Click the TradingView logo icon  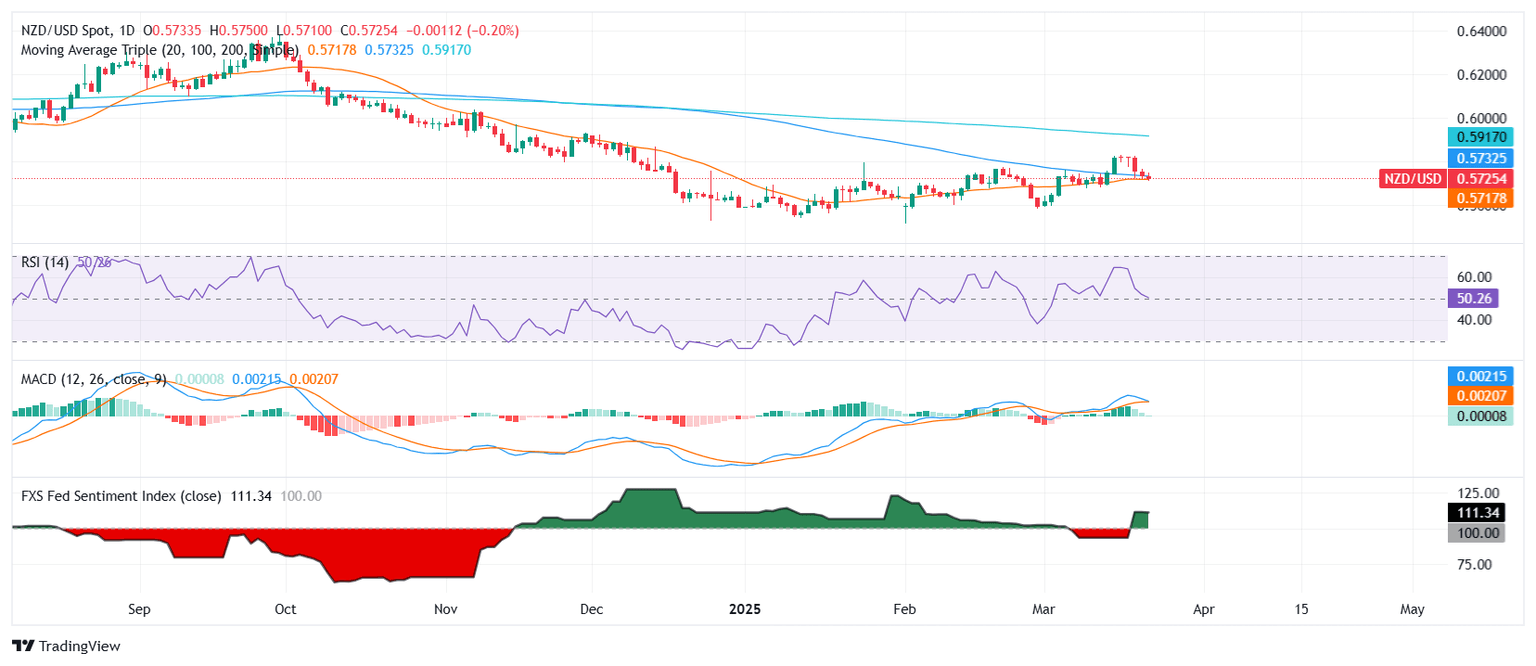[22, 646]
